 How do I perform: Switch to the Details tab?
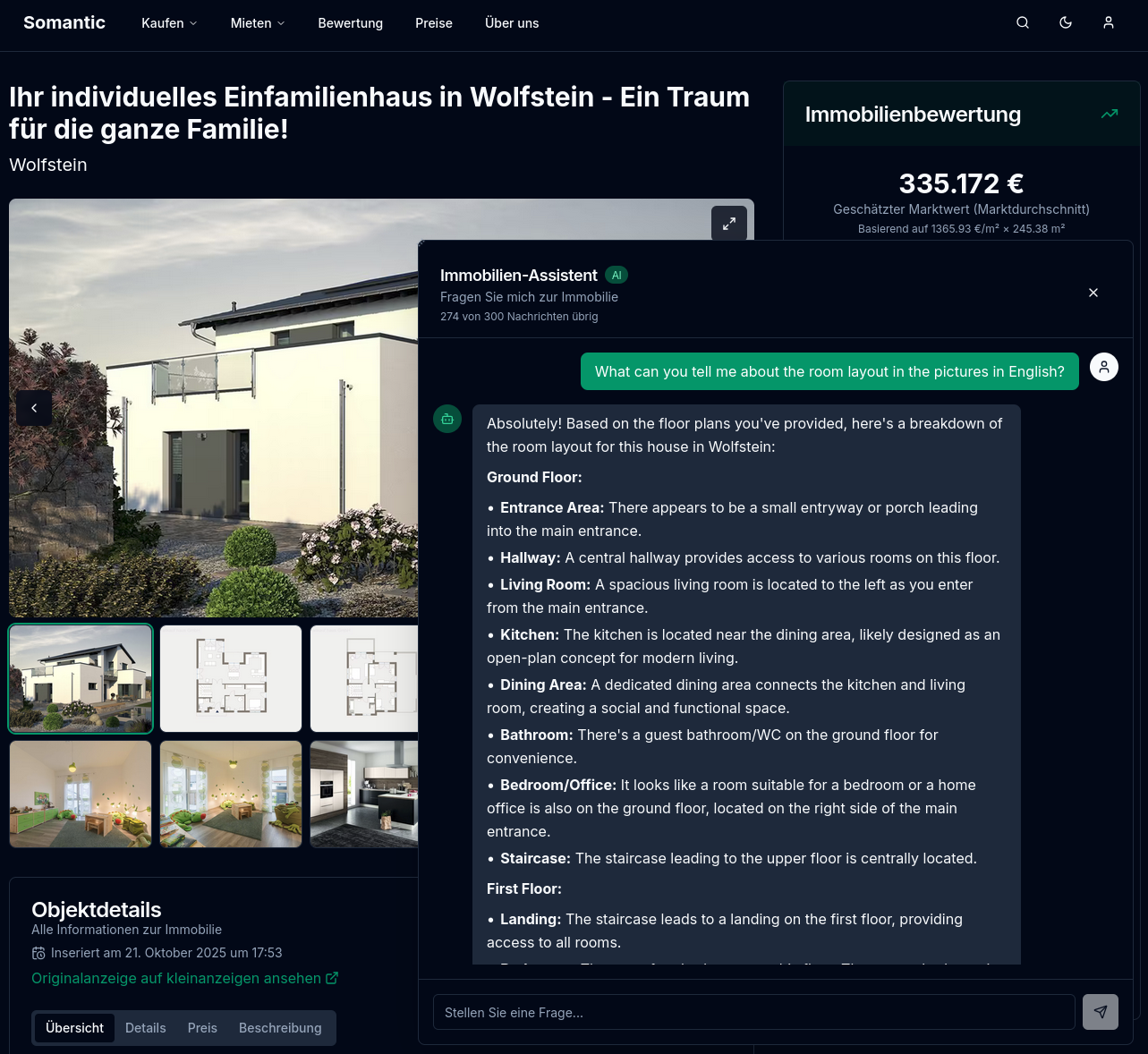(146, 1028)
